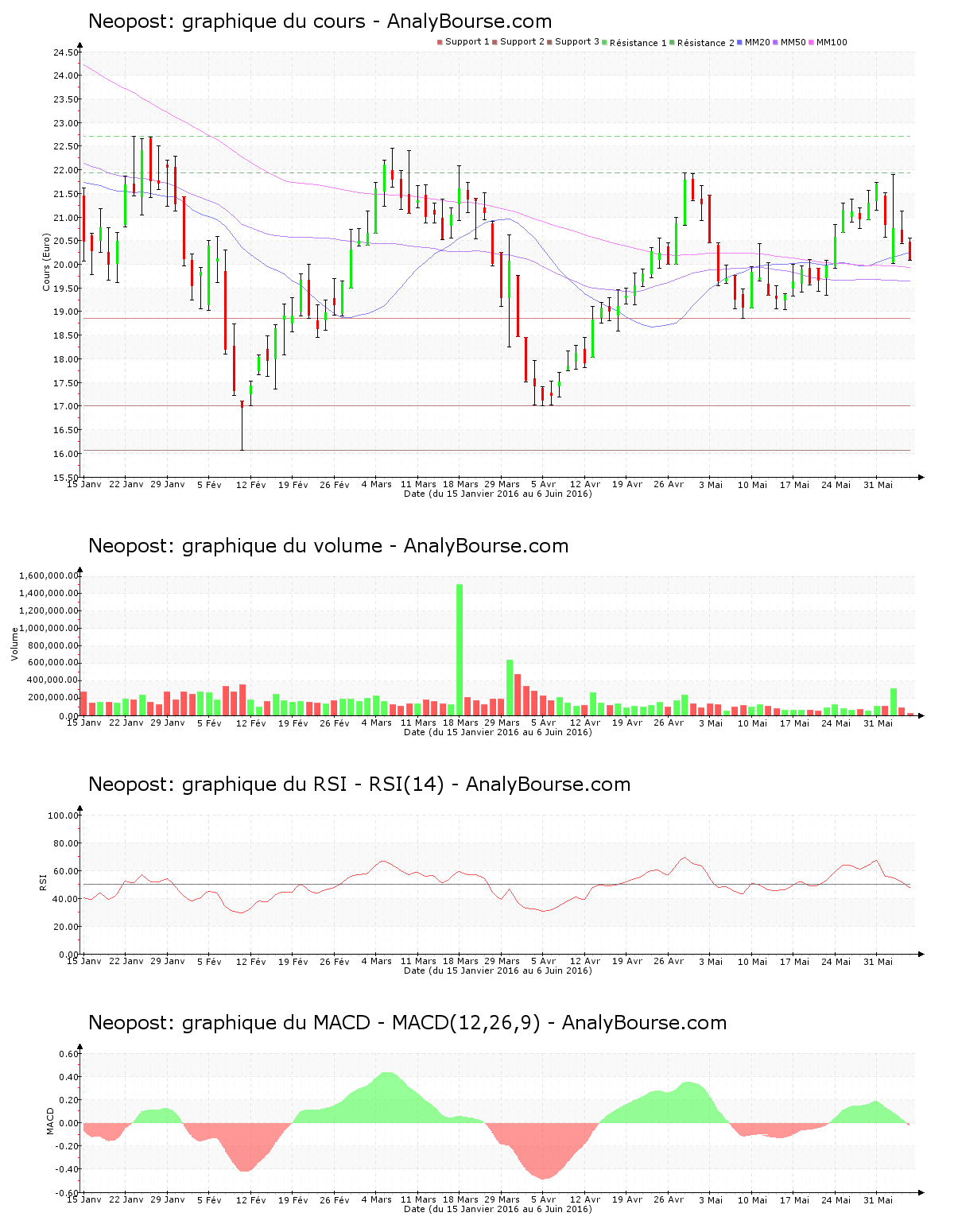The width and height of the screenshot is (954, 1232).
Task: Click '5 Avr' date on RSI chart axis
Action: [x=544, y=962]
